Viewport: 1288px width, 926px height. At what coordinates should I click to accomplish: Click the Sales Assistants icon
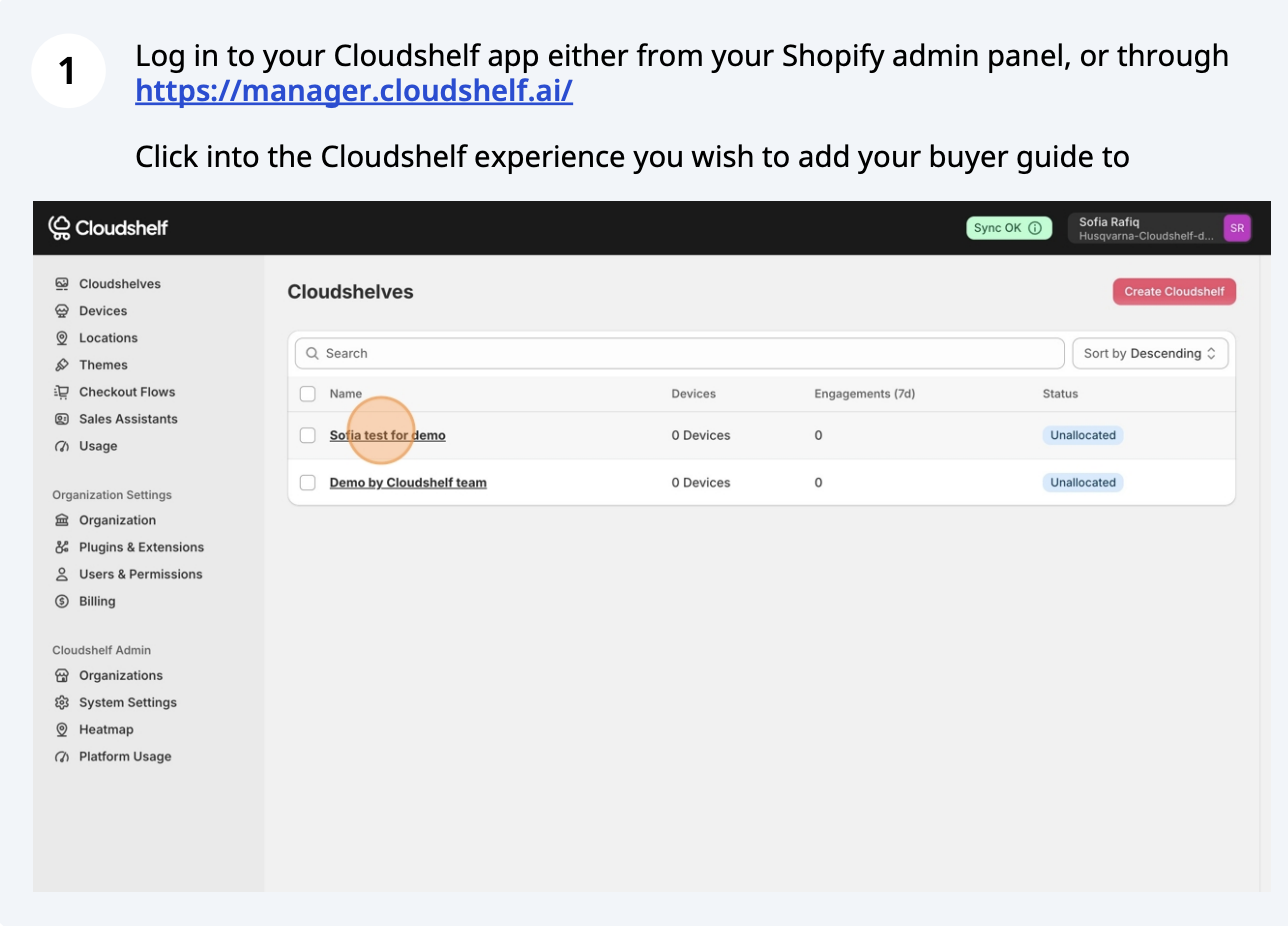click(62, 419)
